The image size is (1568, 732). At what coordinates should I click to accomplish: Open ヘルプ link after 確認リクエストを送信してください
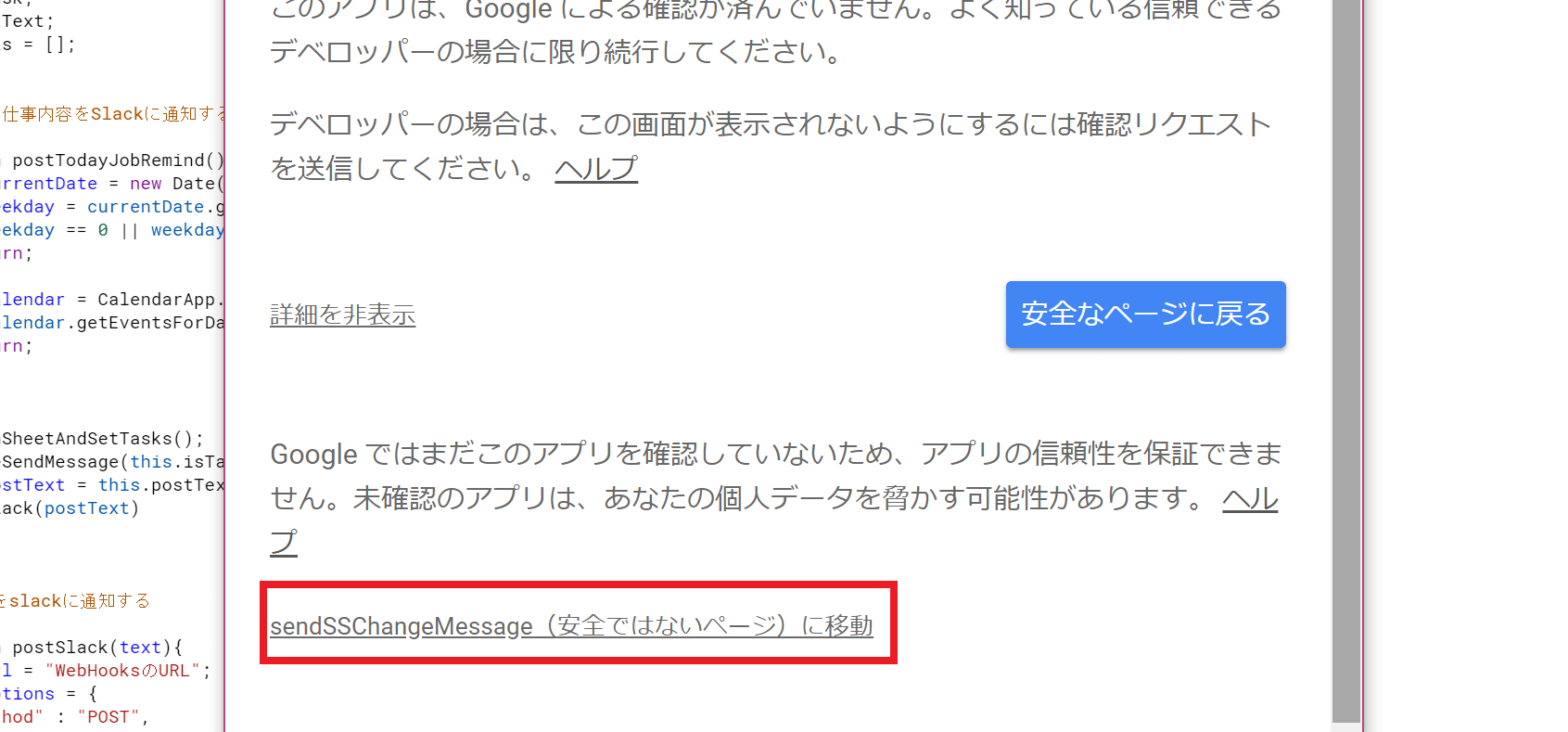tap(596, 169)
